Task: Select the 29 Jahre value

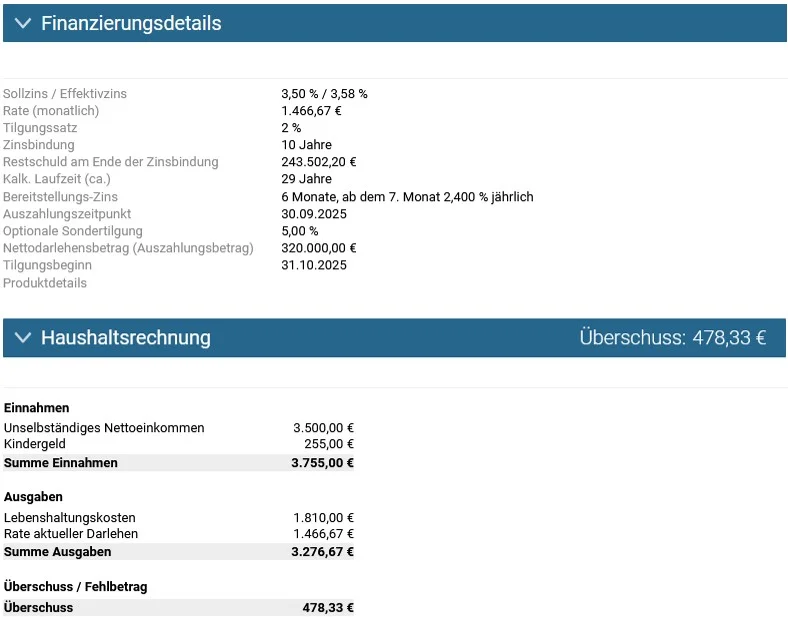Action: [x=307, y=179]
